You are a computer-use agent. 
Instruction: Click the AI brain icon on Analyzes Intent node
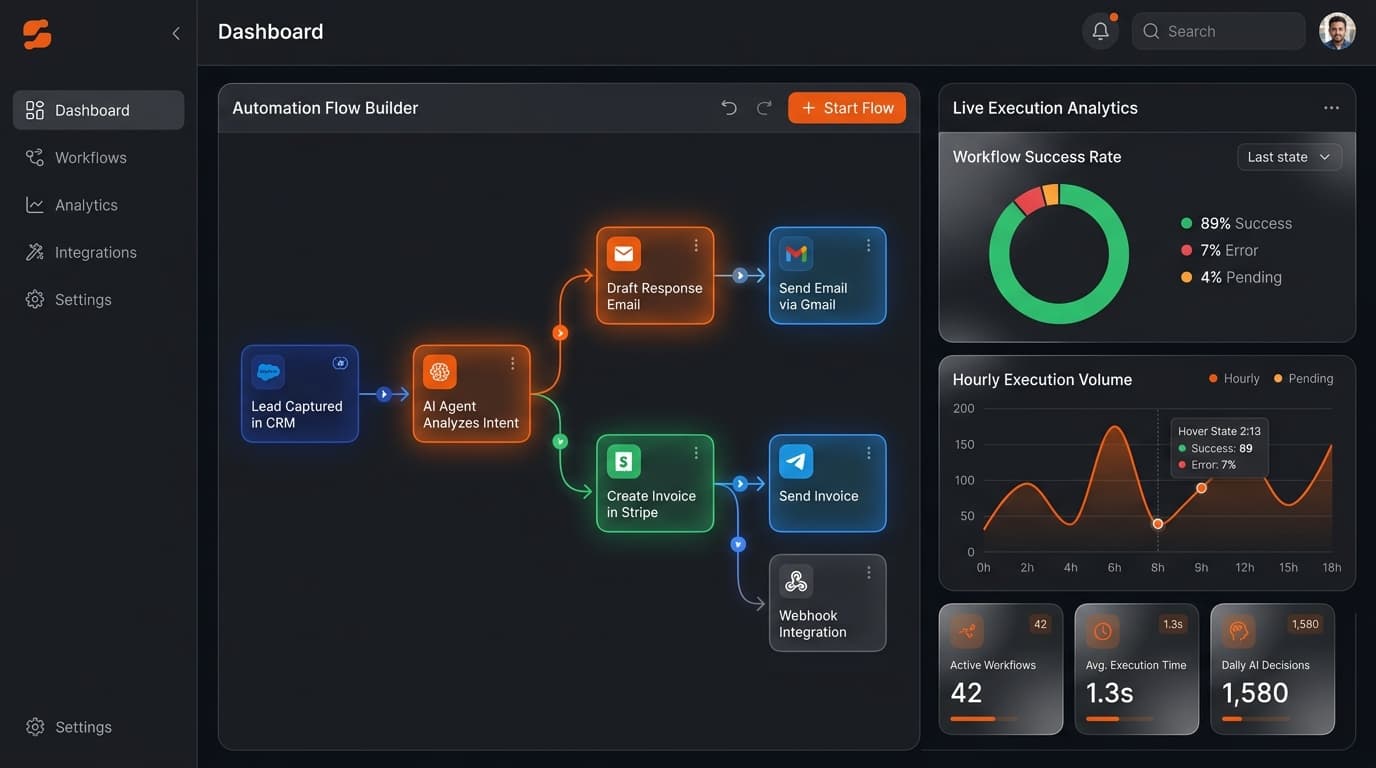(440, 372)
